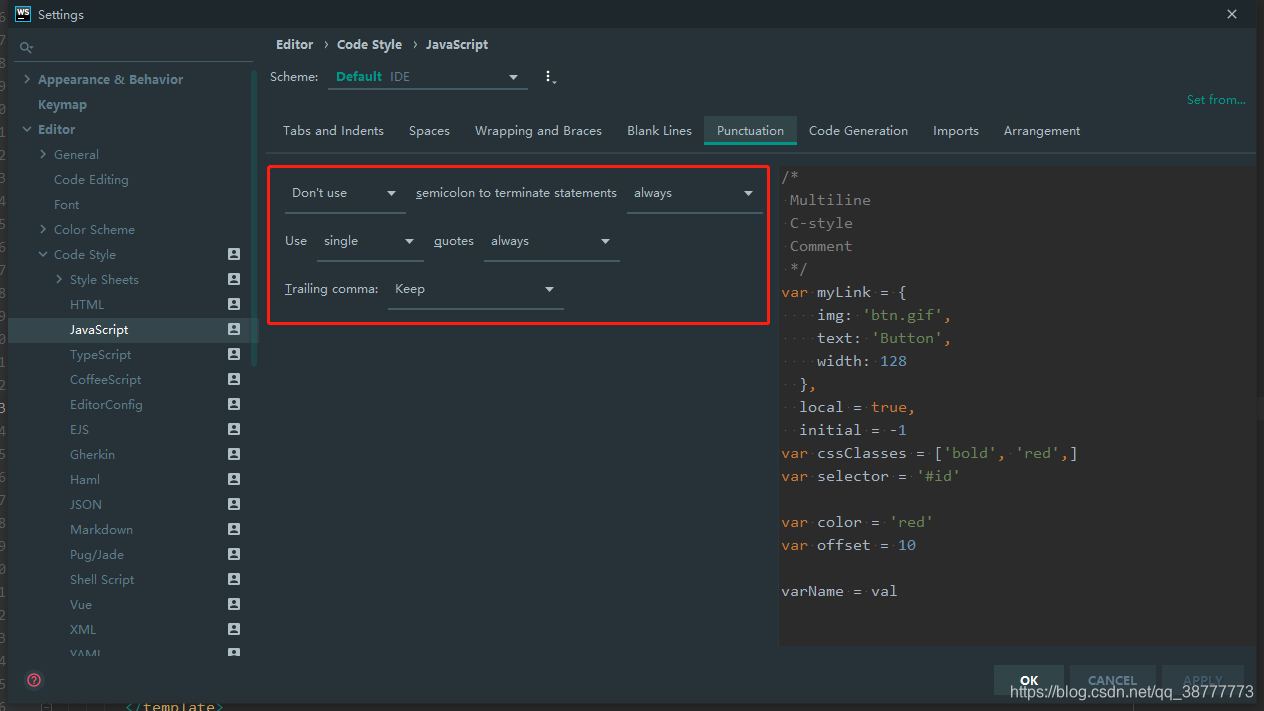The width and height of the screenshot is (1264, 711).
Task: Click Editor in the breadcrumb
Action: point(294,45)
